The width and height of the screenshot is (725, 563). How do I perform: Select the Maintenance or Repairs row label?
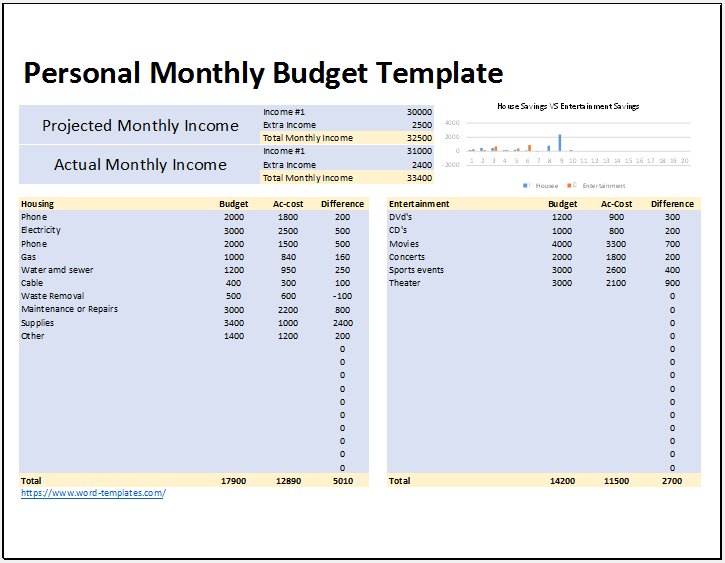(x=70, y=309)
